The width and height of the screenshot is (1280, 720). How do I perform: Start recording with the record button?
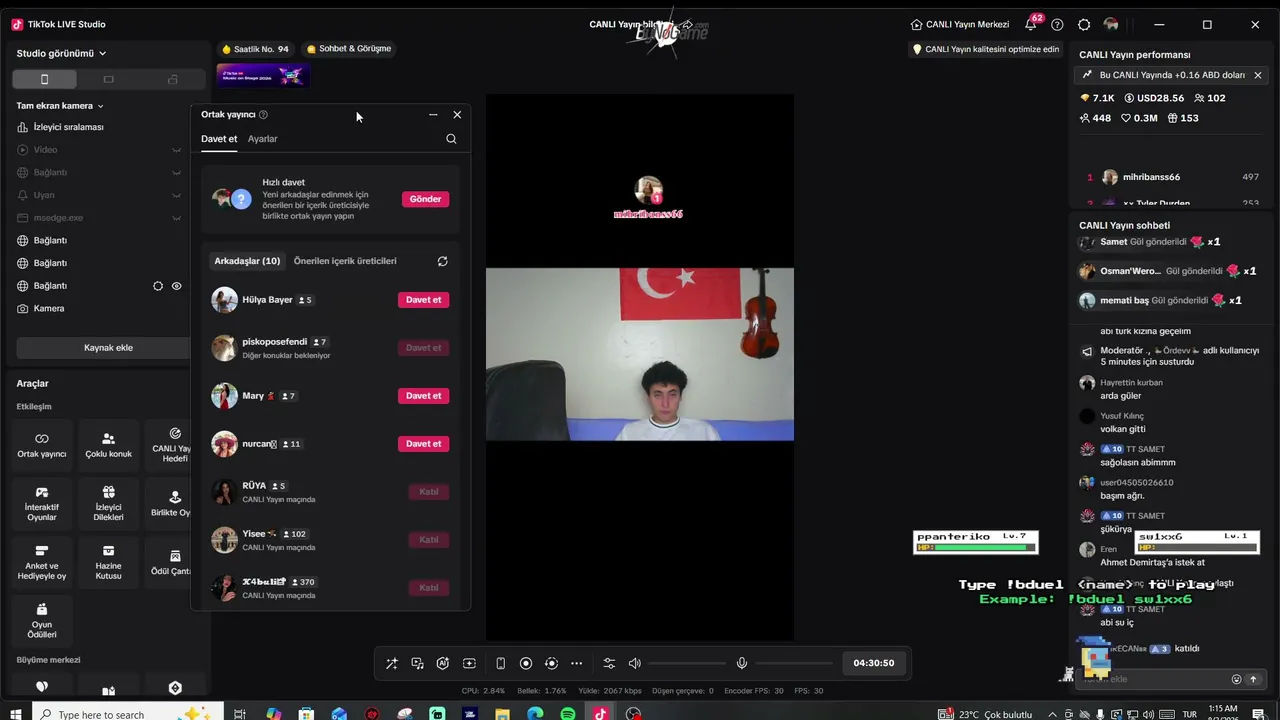526,663
